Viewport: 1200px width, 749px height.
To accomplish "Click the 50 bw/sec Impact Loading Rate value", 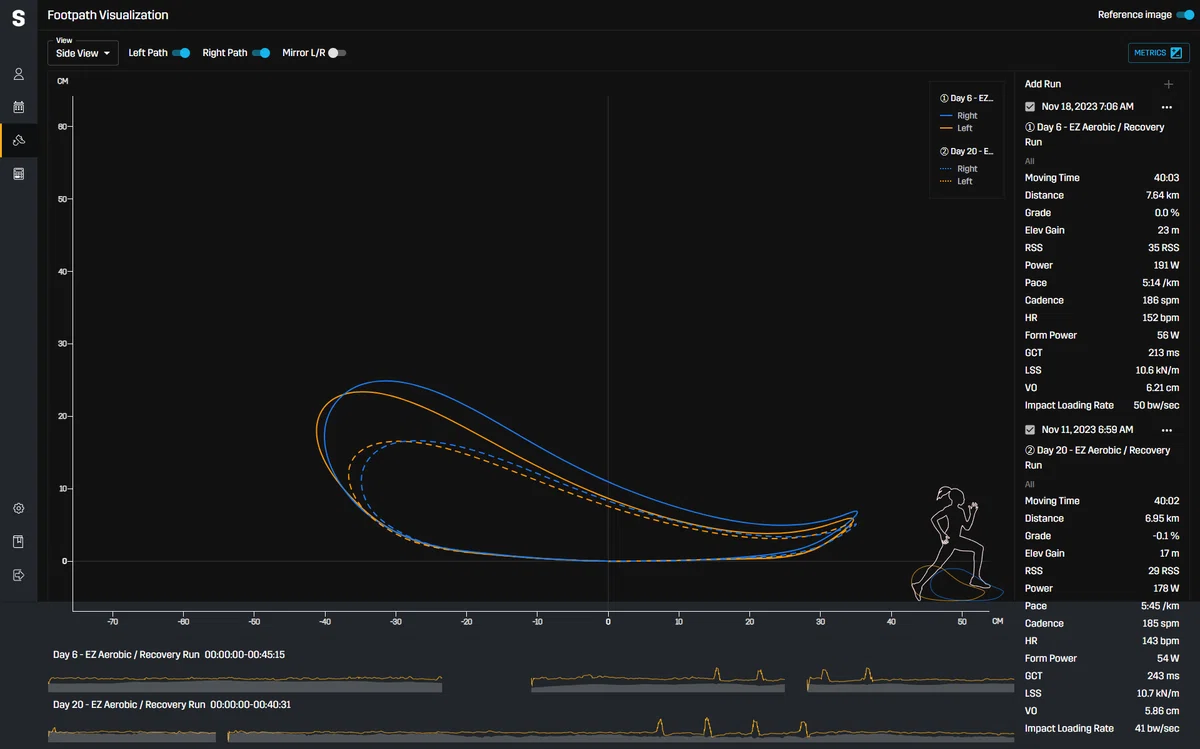I will (x=1156, y=406).
